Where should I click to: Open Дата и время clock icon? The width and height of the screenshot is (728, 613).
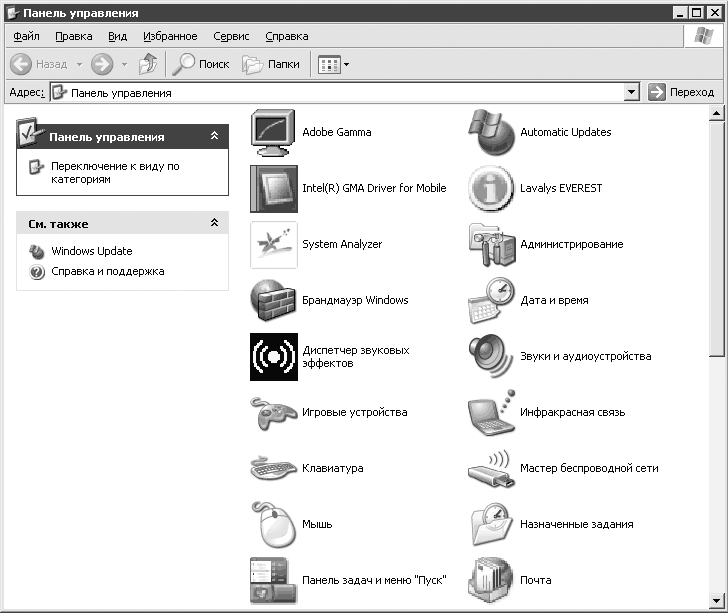click(491, 300)
